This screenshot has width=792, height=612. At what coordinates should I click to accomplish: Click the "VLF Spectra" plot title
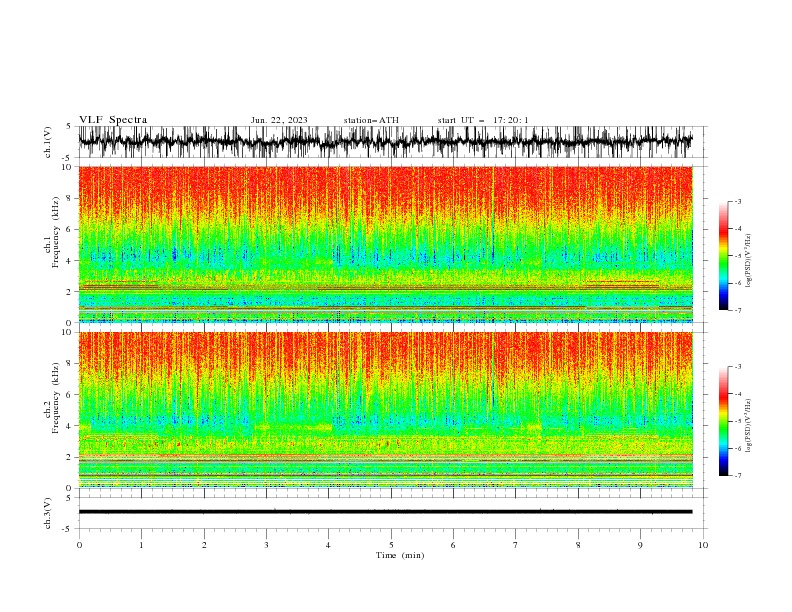(113, 120)
